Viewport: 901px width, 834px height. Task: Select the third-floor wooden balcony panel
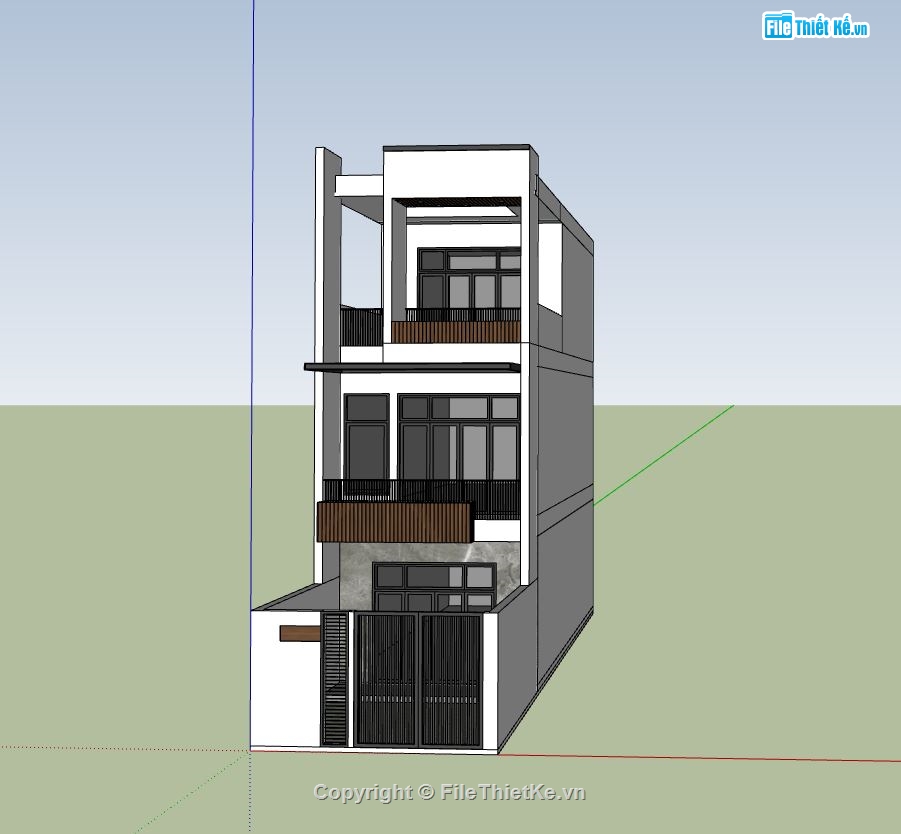(456, 332)
